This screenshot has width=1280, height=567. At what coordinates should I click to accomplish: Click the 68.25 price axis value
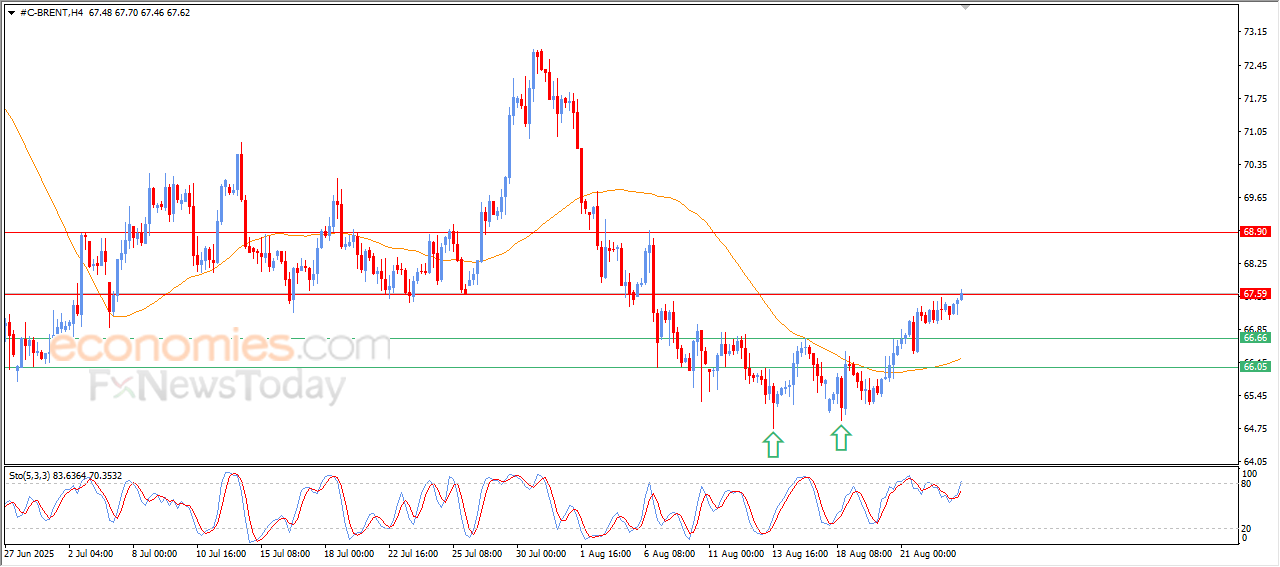(1255, 264)
